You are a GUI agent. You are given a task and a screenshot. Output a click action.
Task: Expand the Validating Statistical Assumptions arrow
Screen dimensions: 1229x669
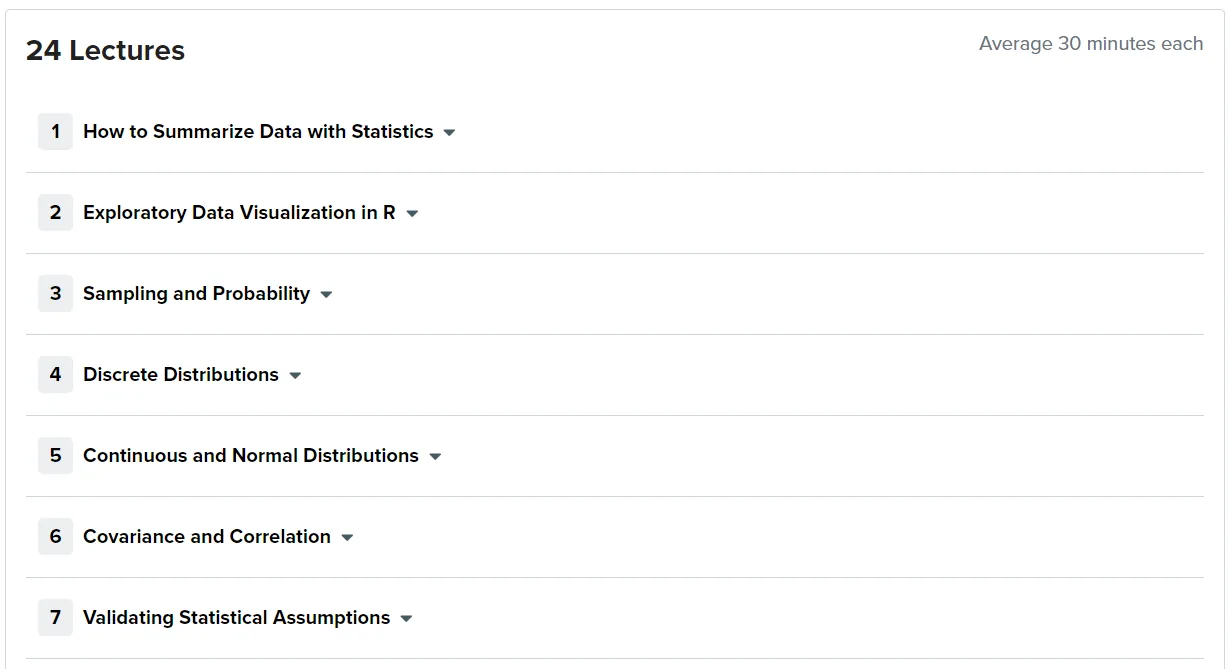406,619
